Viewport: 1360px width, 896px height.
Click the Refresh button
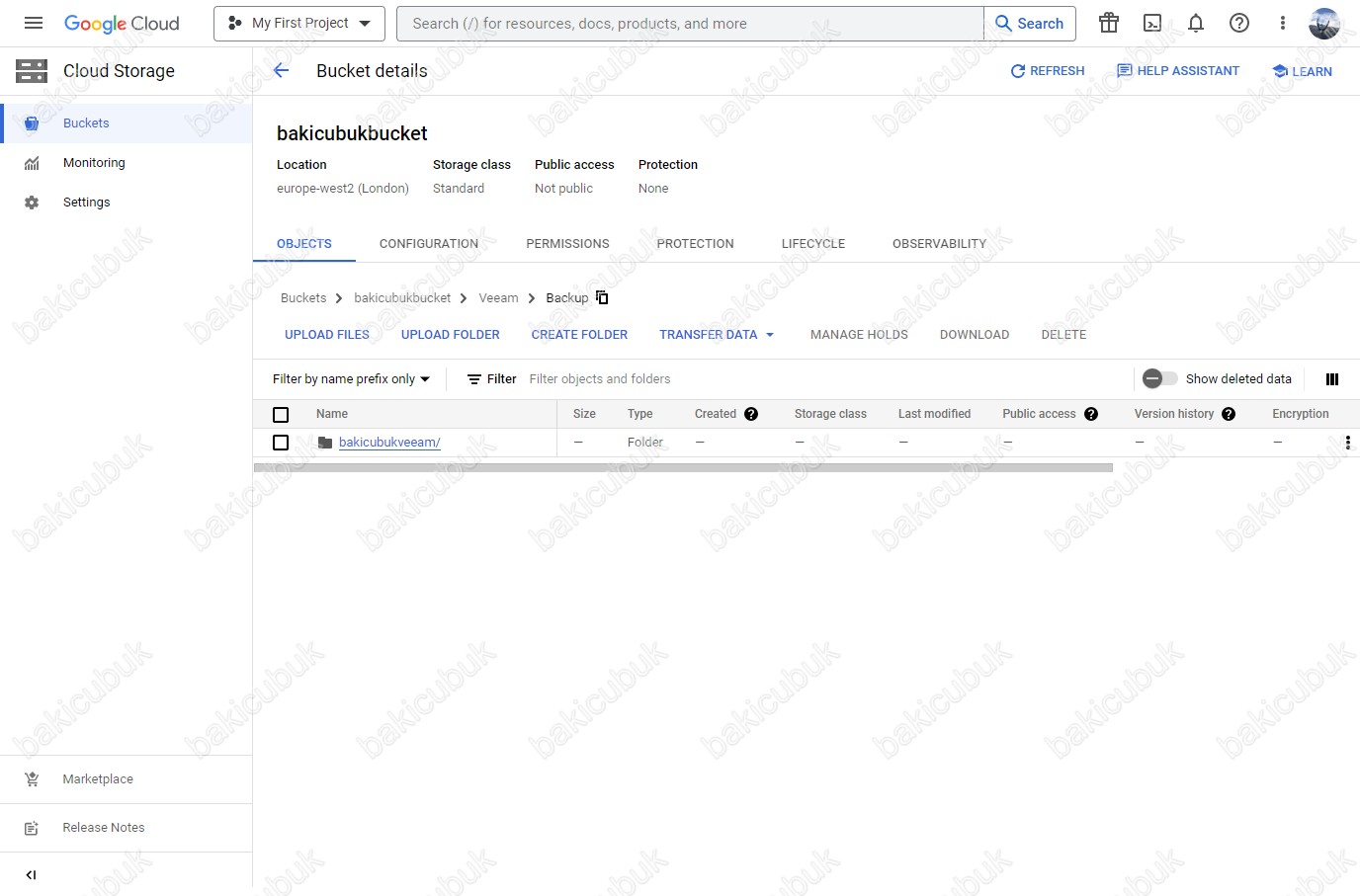(x=1048, y=71)
